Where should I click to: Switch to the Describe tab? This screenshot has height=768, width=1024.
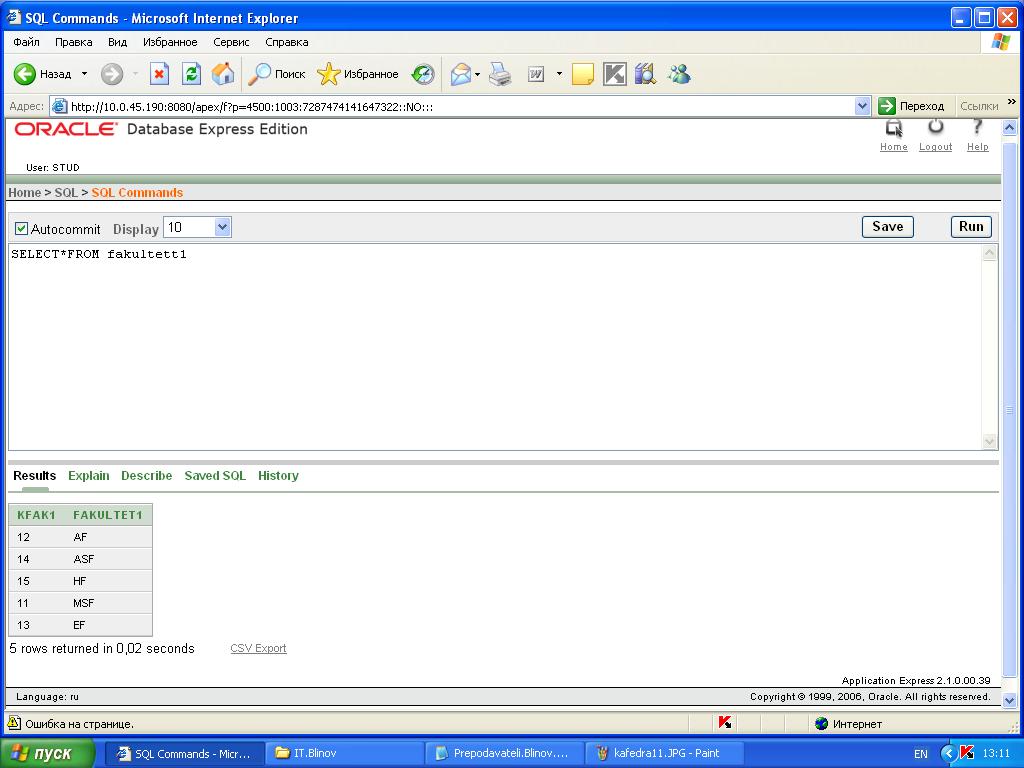146,475
